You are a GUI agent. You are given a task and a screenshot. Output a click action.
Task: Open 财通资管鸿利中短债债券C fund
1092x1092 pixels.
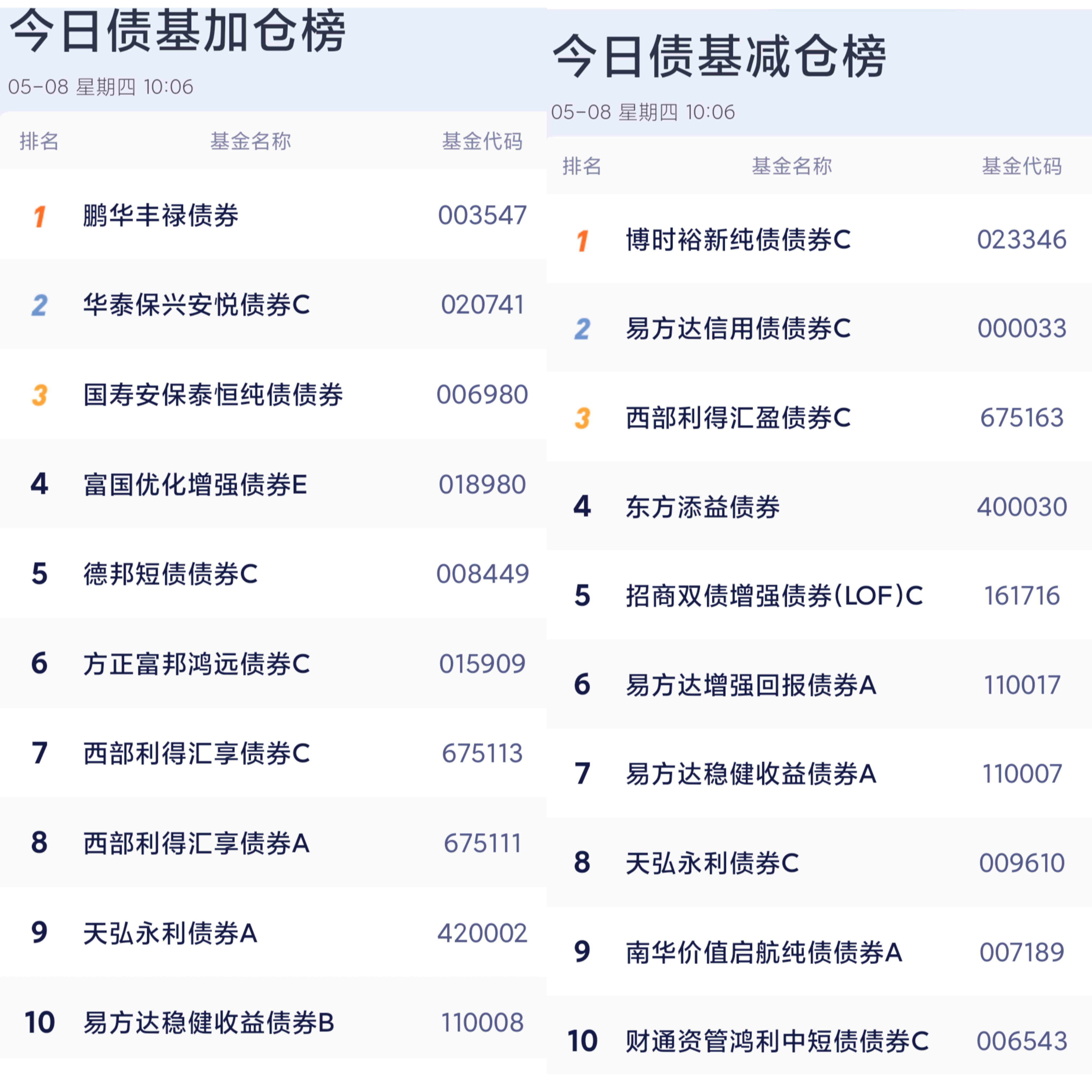[777, 1041]
